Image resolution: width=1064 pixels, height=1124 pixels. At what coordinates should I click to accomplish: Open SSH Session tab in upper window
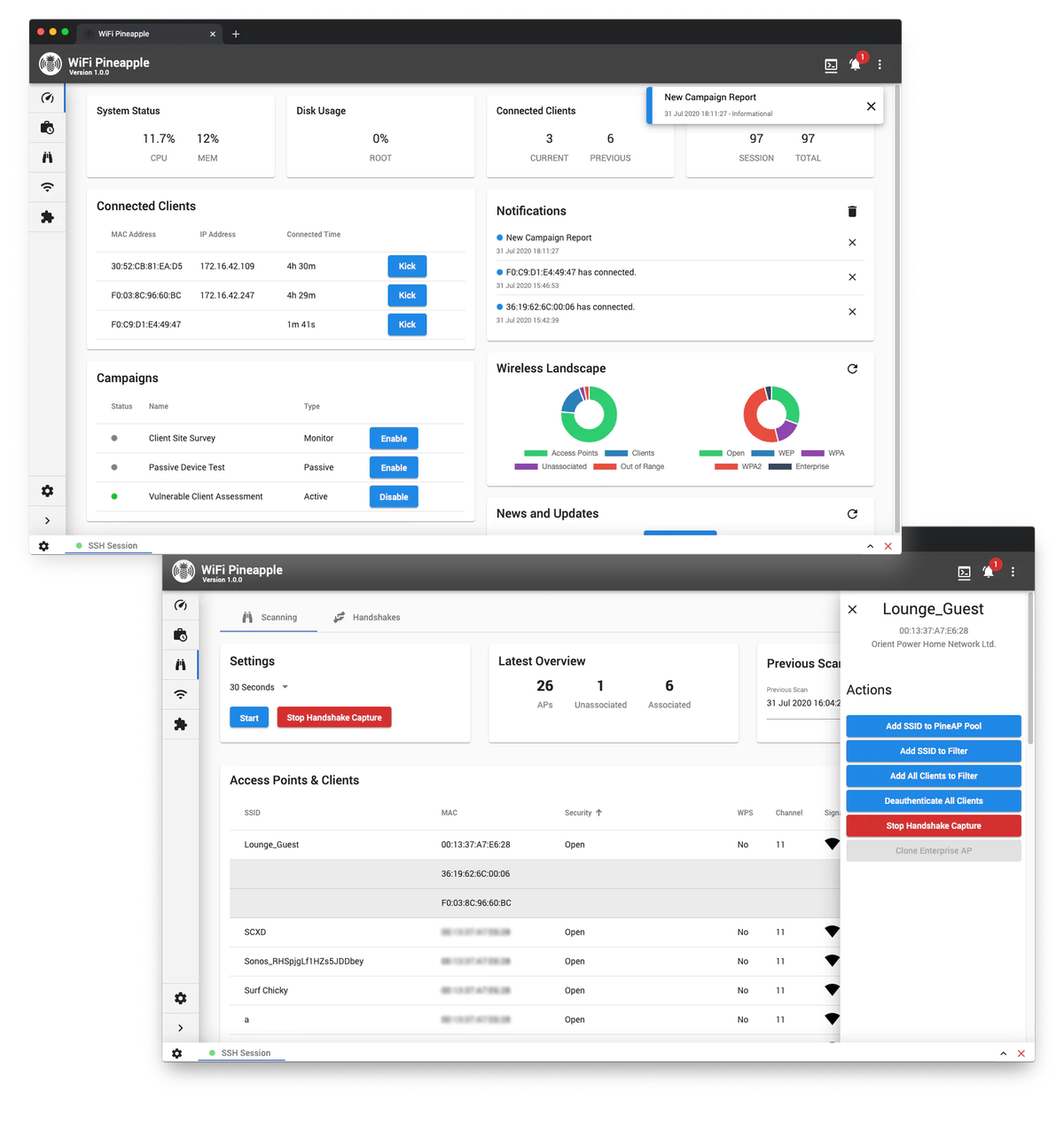[x=106, y=546]
